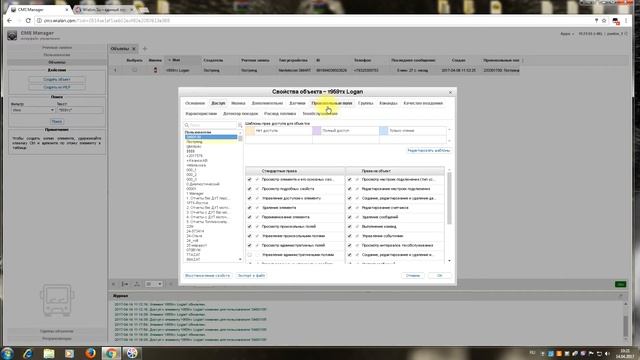Reload the browser page
The image size is (640, 360).
(28, 20)
